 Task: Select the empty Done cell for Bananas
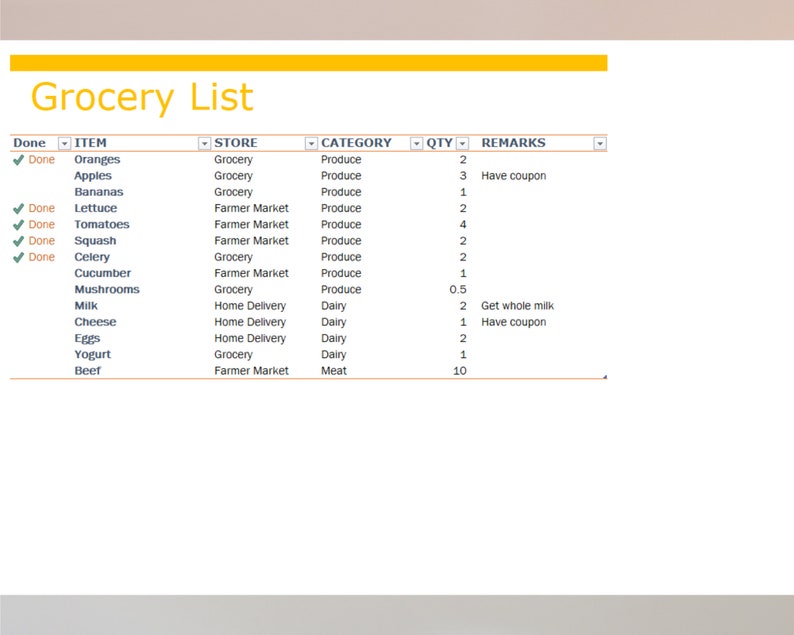(x=40, y=192)
